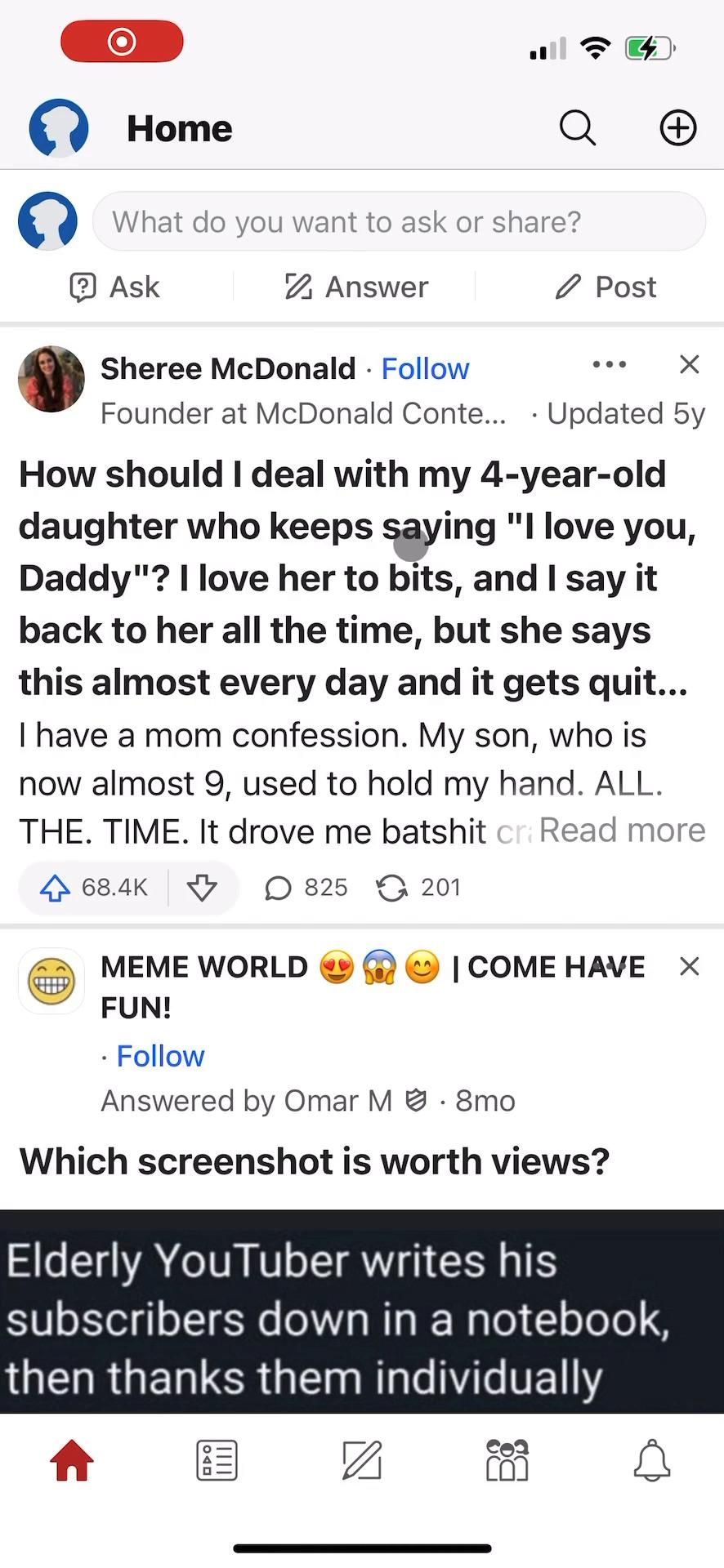Open the search magnifier icon
Screen dimensions: 724x1568
[x=577, y=128]
